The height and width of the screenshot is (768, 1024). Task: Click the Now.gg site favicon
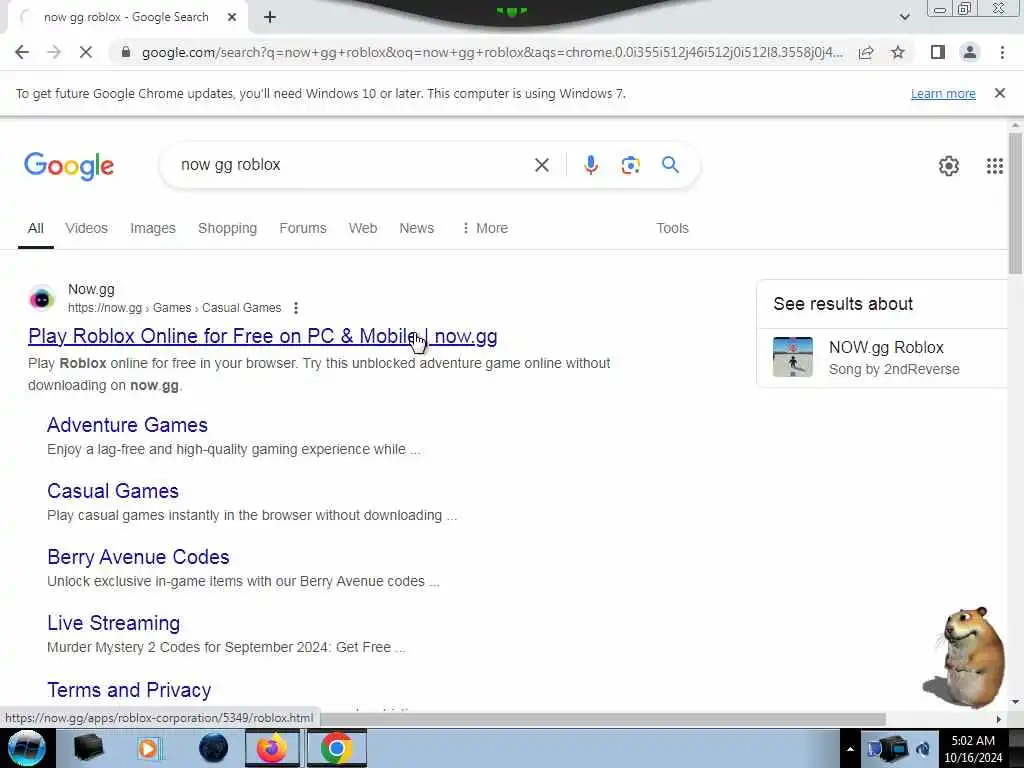tap(42, 298)
